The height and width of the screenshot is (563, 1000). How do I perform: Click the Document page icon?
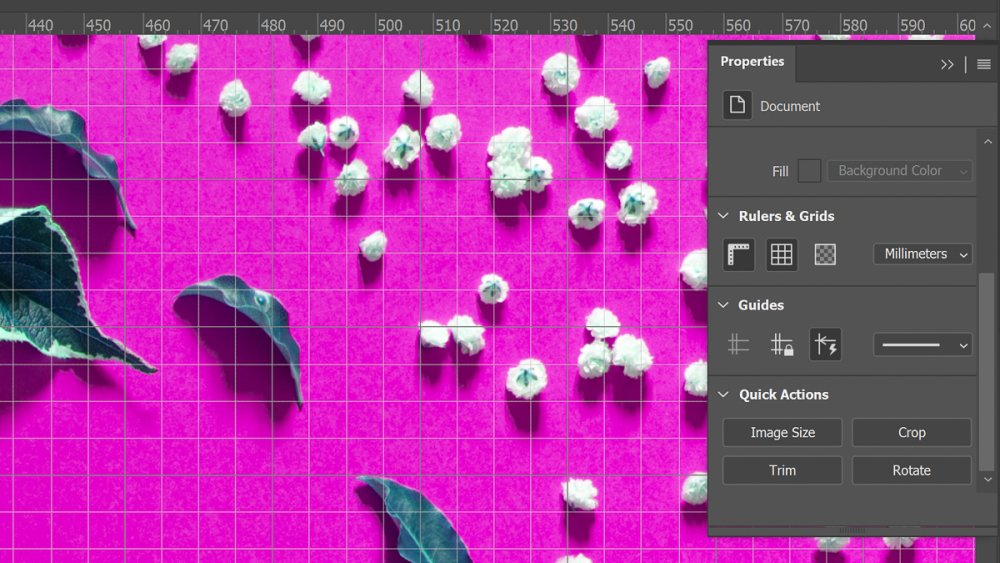click(737, 105)
